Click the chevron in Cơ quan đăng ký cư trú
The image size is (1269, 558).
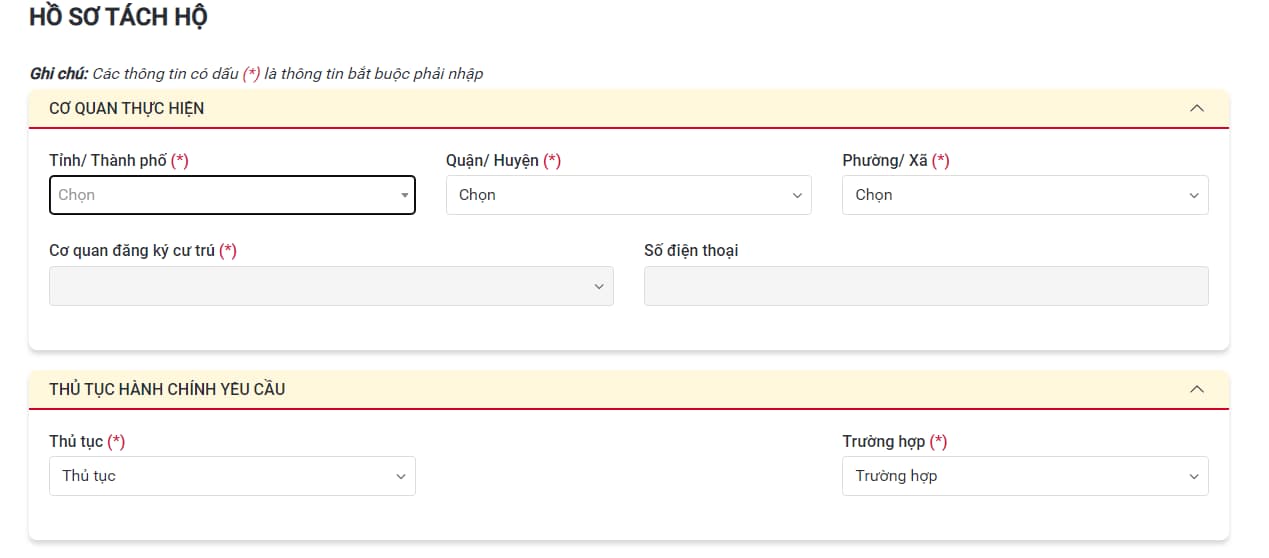(x=599, y=287)
